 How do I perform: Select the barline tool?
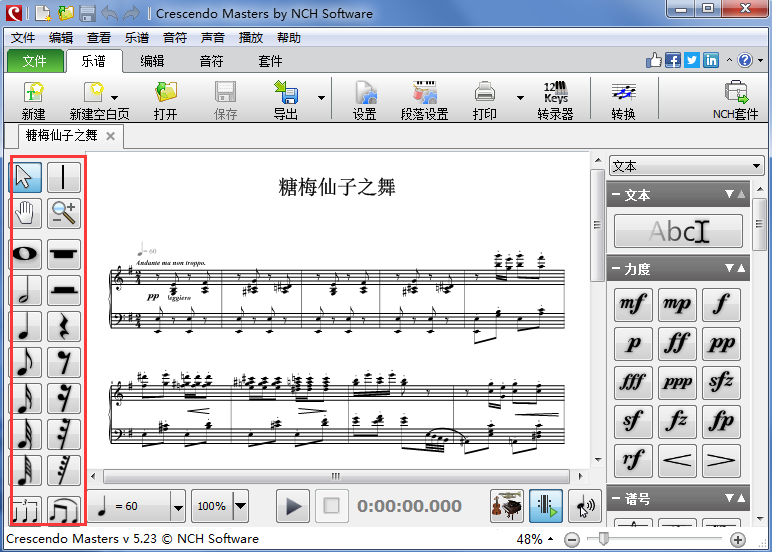pos(64,177)
